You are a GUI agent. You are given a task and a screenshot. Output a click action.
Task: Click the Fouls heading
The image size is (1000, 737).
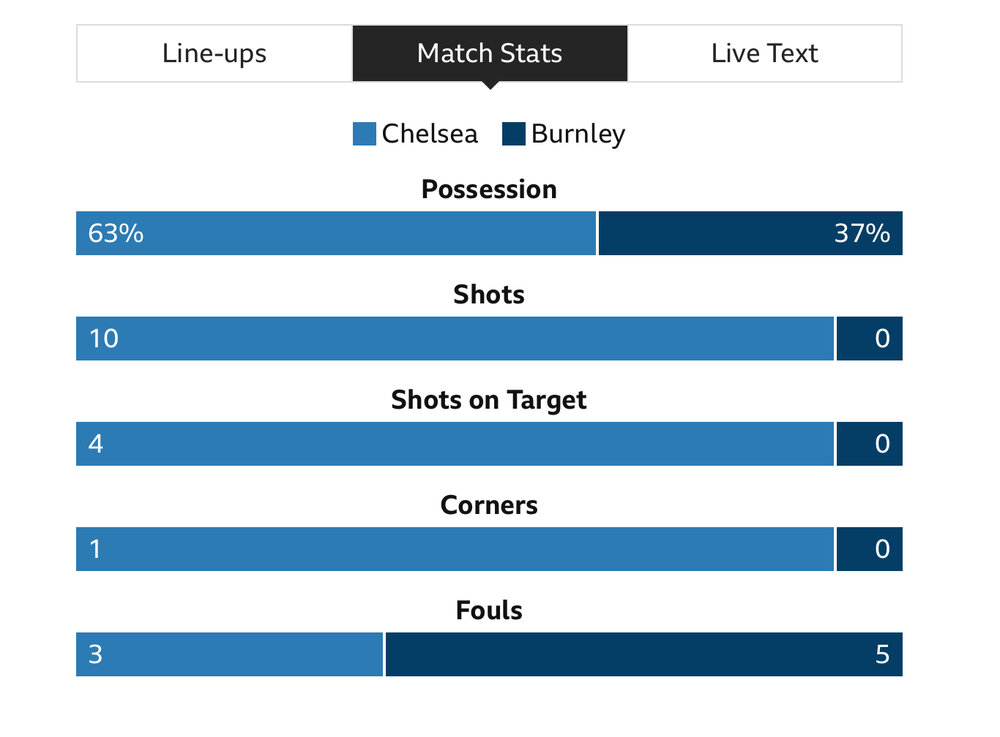[489, 611]
